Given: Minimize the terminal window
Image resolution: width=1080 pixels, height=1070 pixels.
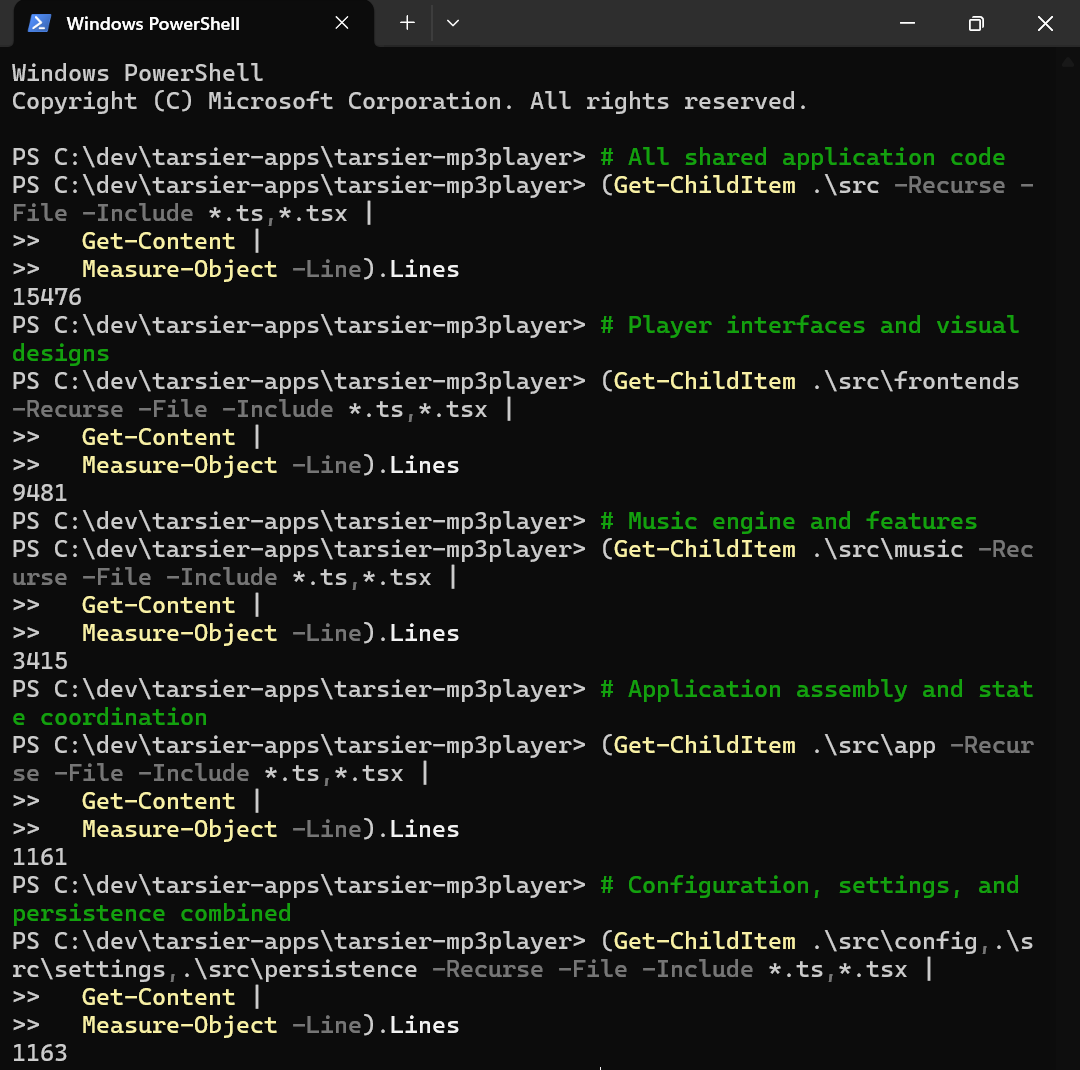Looking at the screenshot, I should click(x=907, y=23).
